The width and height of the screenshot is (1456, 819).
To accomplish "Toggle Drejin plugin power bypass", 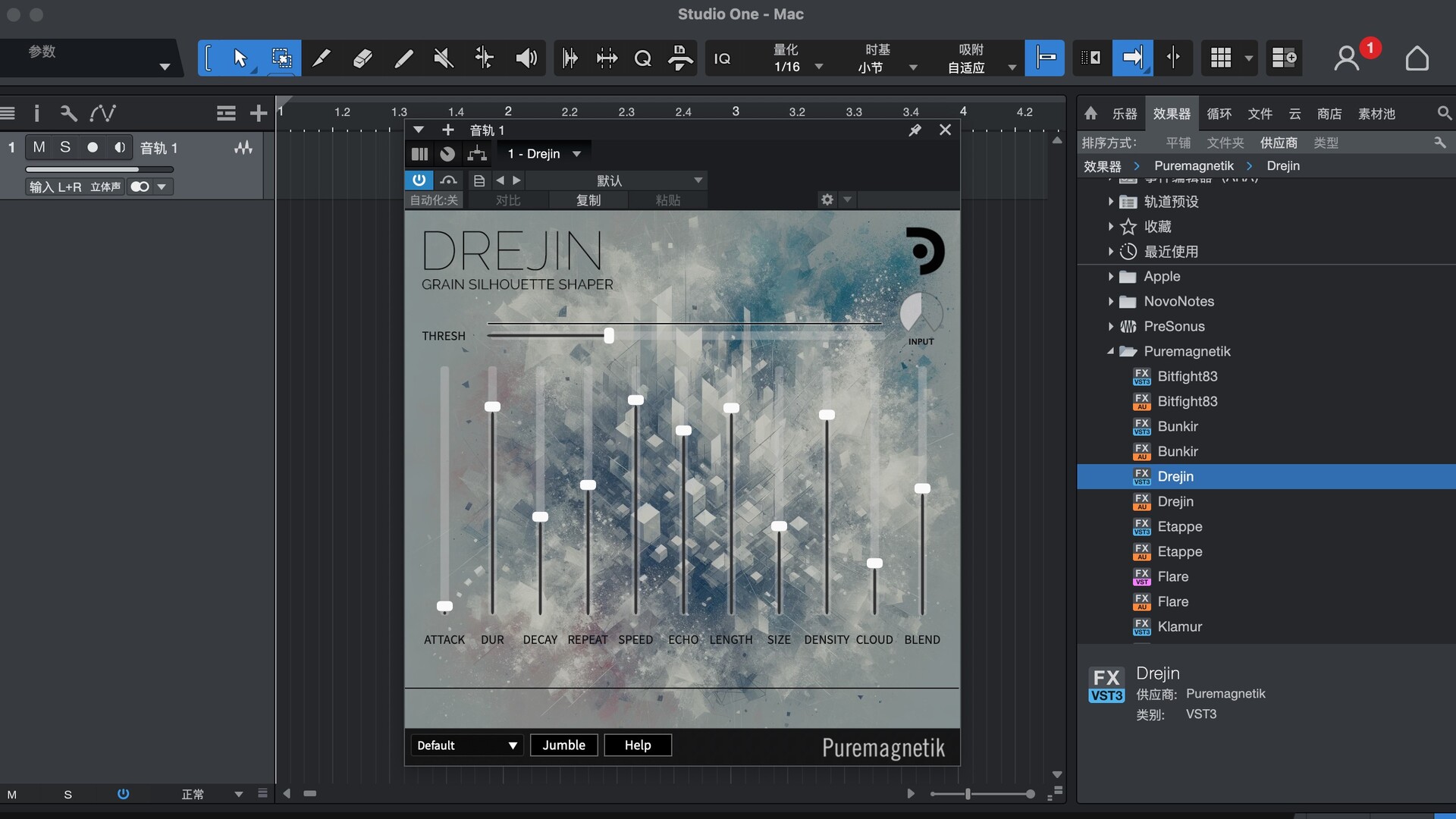I will (419, 180).
